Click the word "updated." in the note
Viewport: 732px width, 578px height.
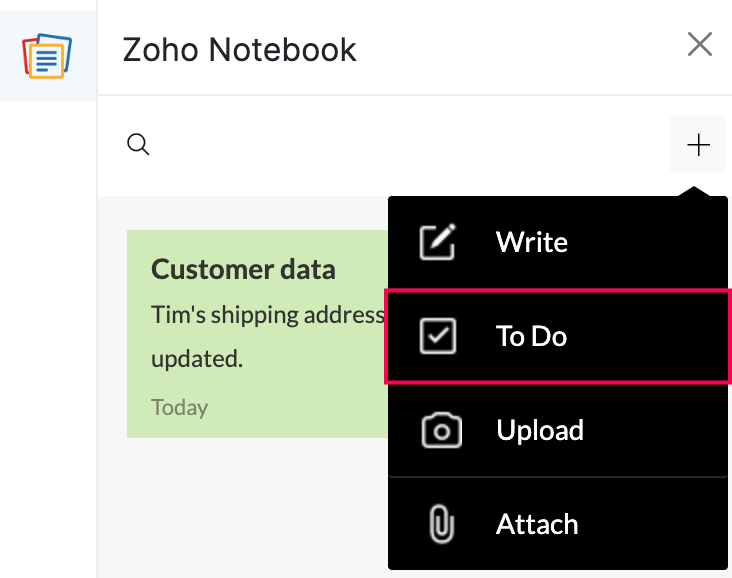[197, 359]
